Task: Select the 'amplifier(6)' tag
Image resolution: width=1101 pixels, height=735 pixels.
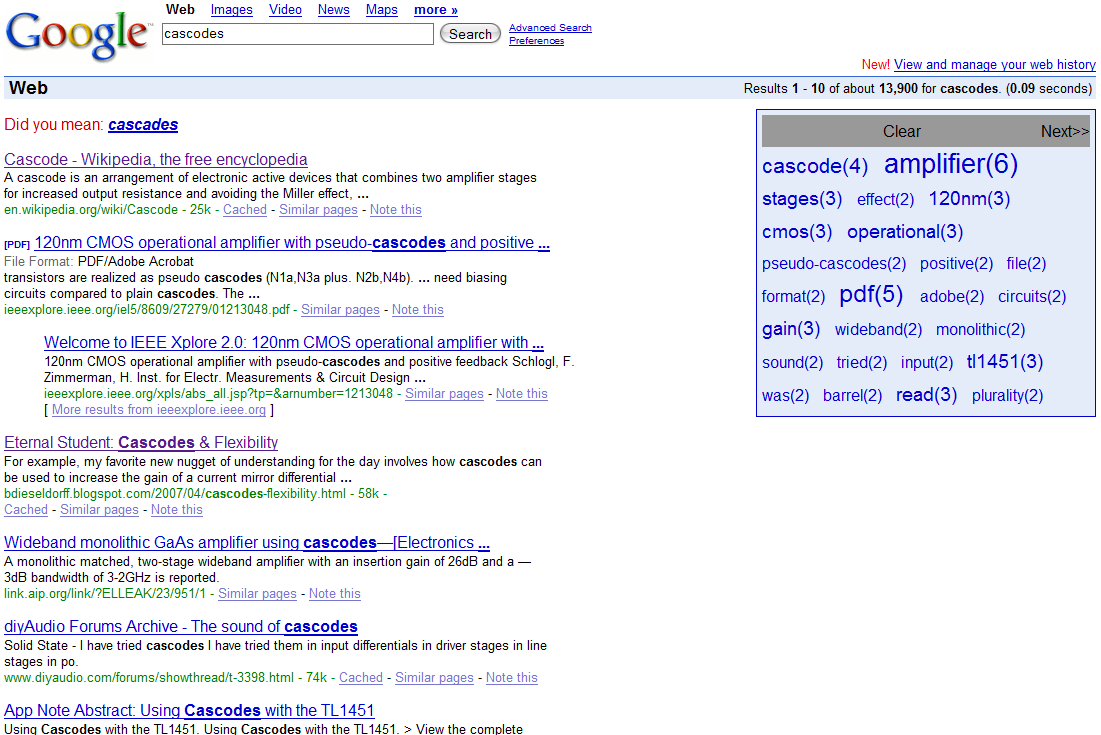Action: point(951,164)
